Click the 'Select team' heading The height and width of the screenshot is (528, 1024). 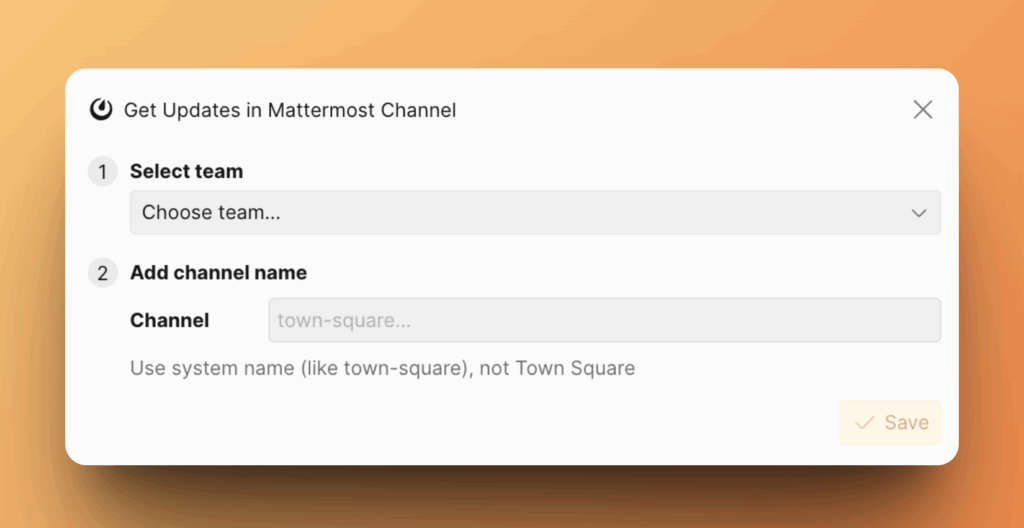tap(186, 172)
